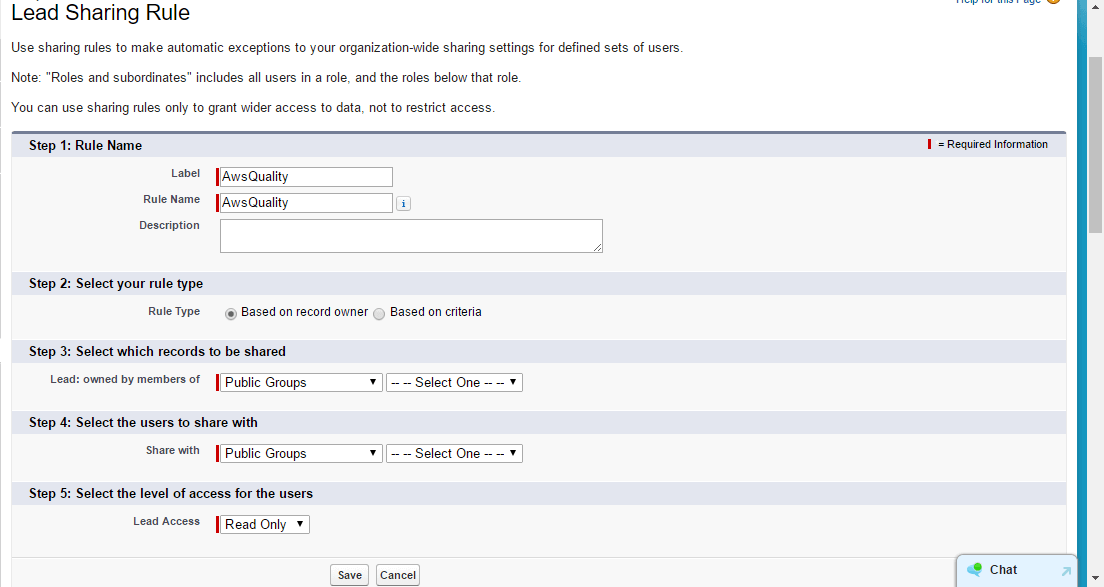Click the scrollbar up arrow
This screenshot has height=587, width=1104.
[1095, 8]
